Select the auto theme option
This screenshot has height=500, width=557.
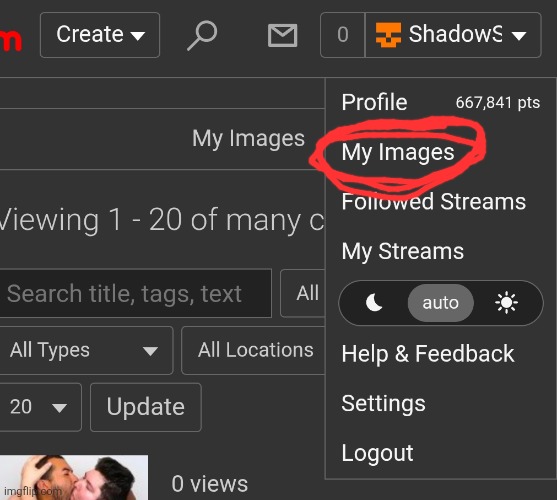[x=440, y=303]
